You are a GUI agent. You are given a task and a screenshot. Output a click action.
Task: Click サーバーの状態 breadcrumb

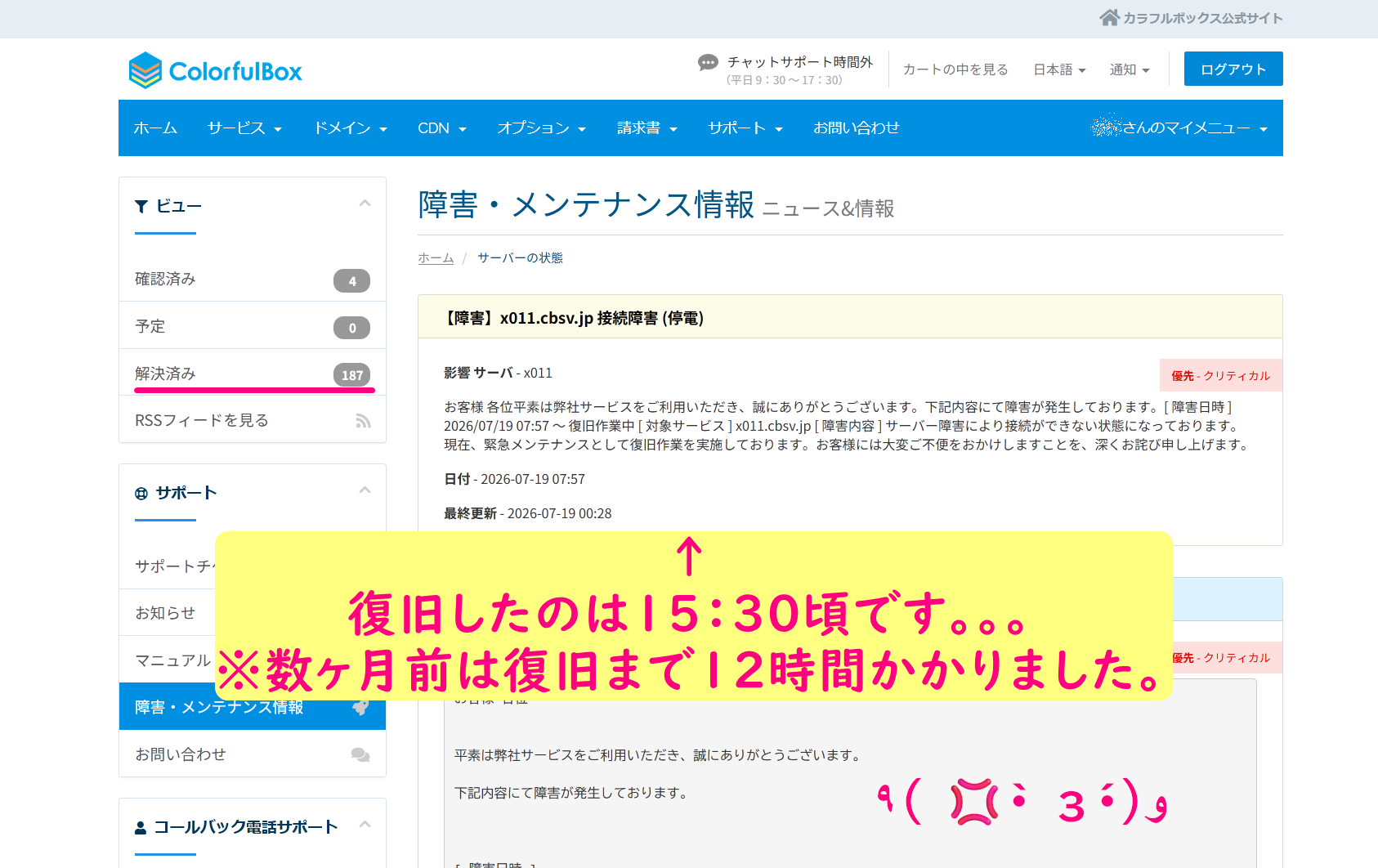point(520,257)
